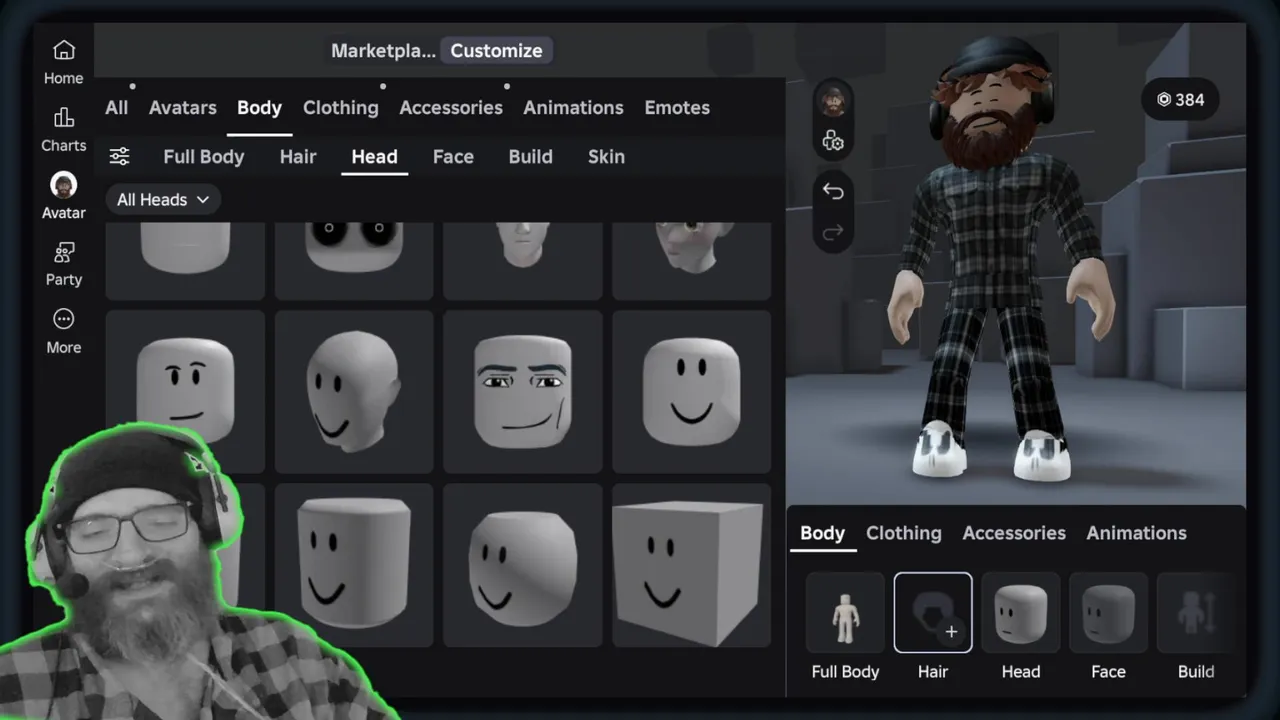The width and height of the screenshot is (1280, 720).
Task: Select Skin subcategory tab
Action: pos(606,156)
